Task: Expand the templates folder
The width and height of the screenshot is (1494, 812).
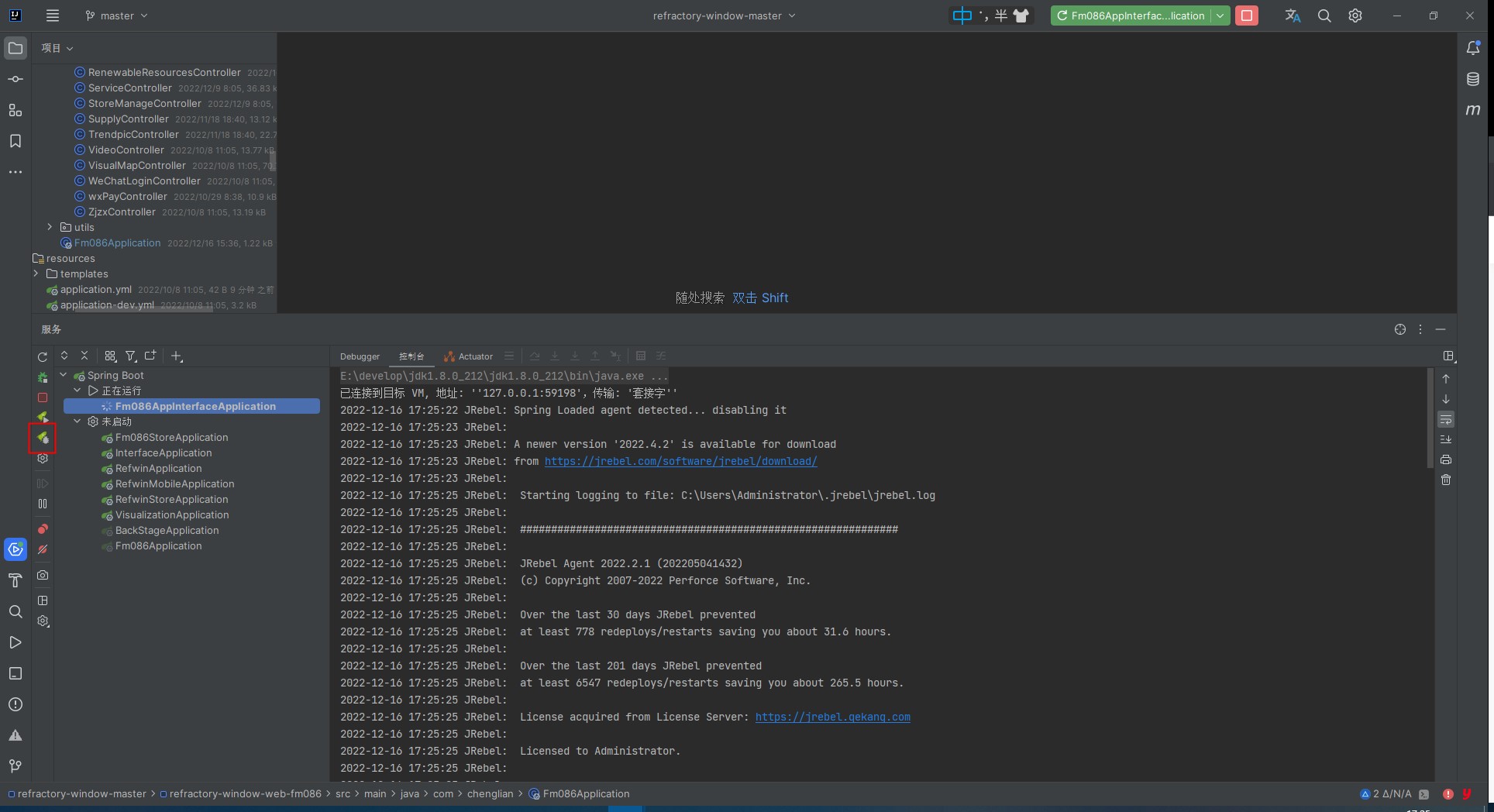Action: (x=36, y=274)
